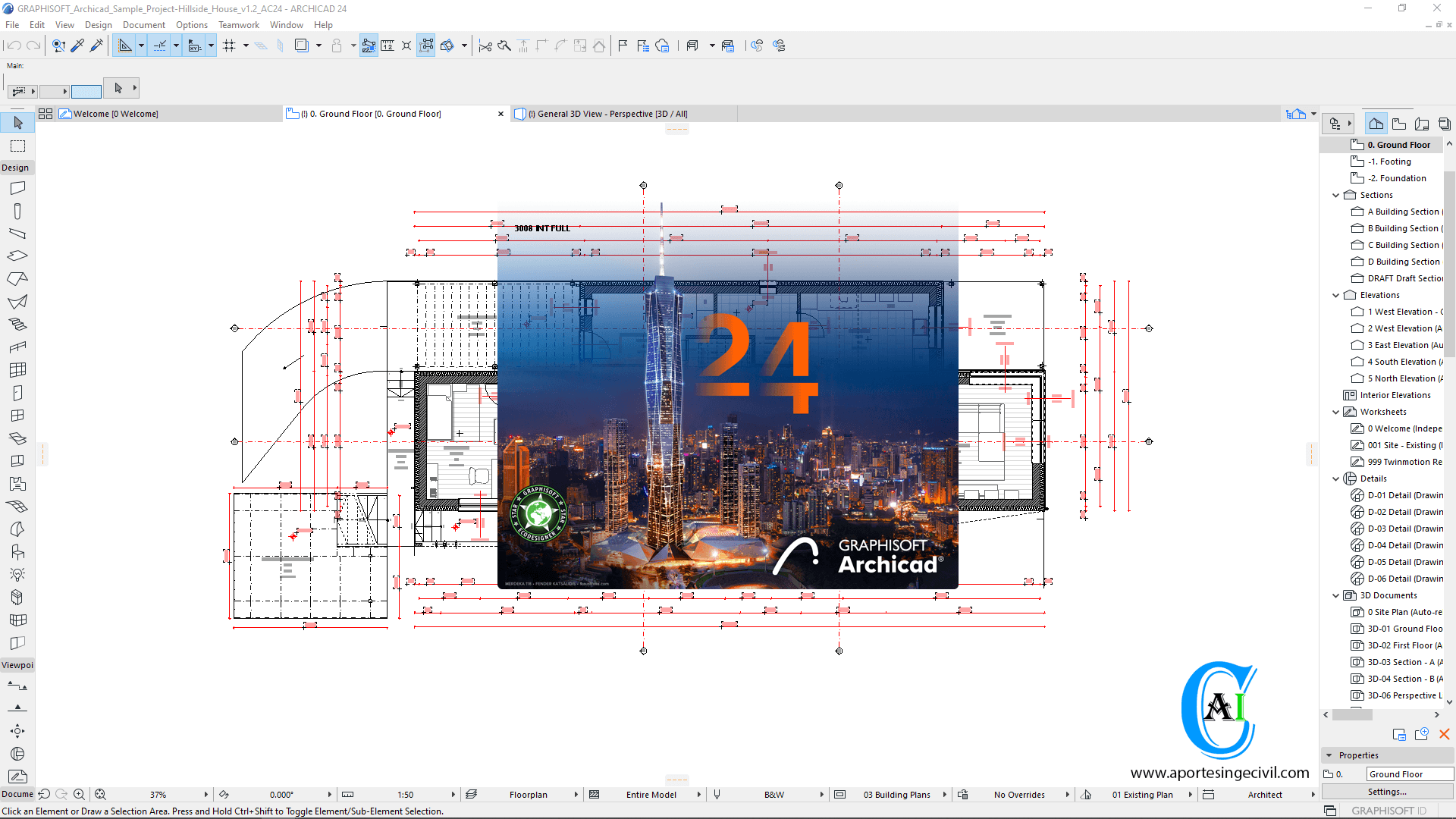Open the 1:50 scale dropdown
Image resolution: width=1456 pixels, height=819 pixels.
[453, 795]
